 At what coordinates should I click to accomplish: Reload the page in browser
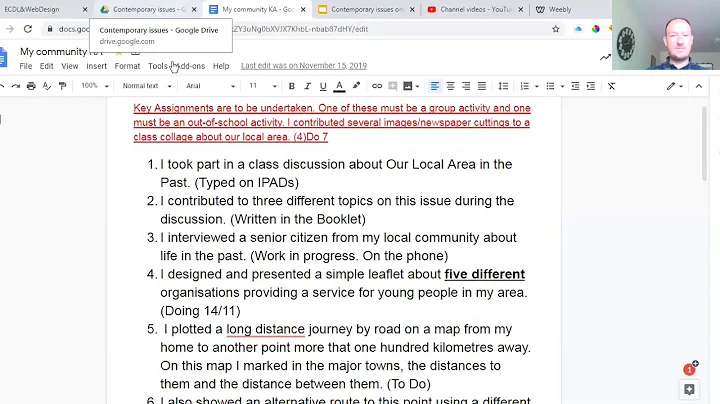click(28, 29)
